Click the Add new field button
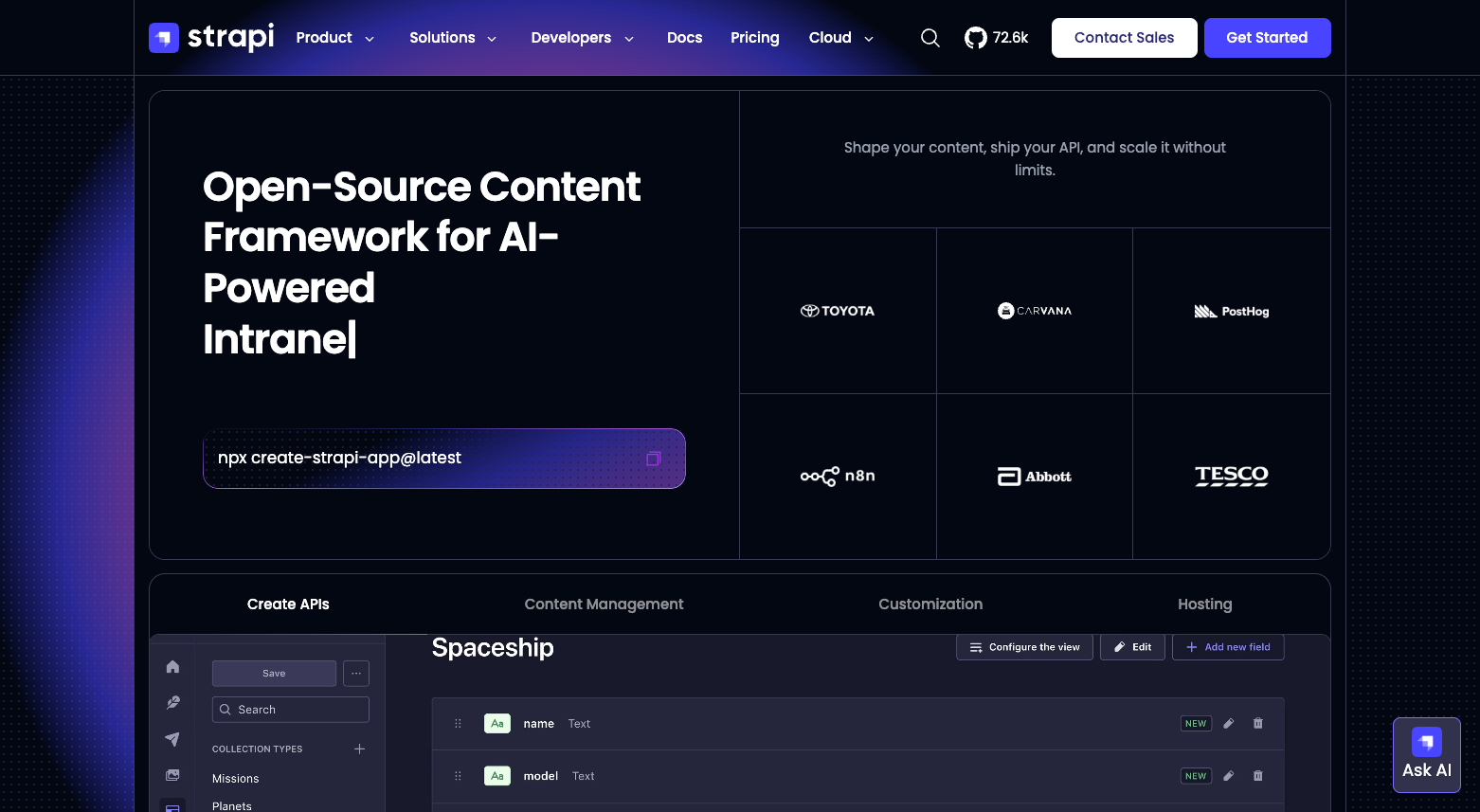Screen dimensions: 1480x812 click(1228, 647)
